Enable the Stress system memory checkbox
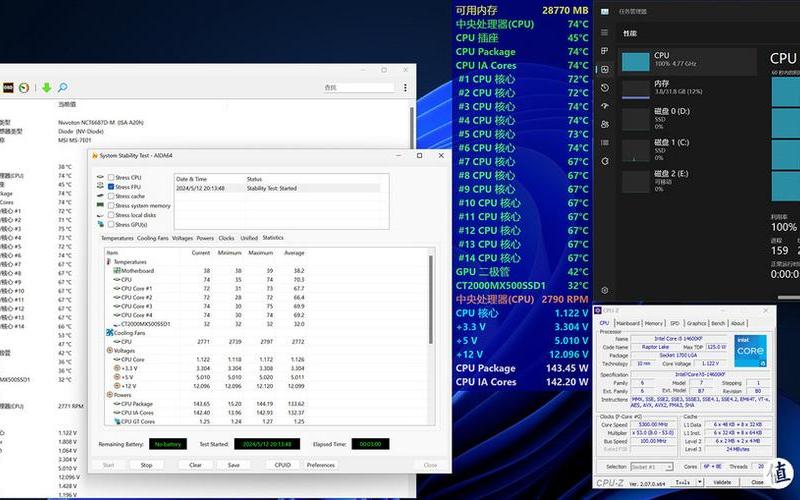This screenshot has width=800, height=500. coord(111,206)
